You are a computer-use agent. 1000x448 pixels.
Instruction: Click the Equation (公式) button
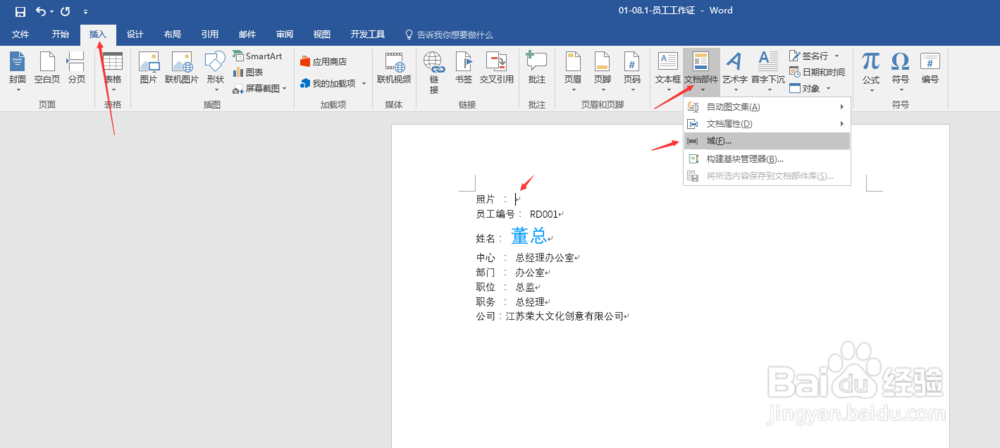coord(871,71)
